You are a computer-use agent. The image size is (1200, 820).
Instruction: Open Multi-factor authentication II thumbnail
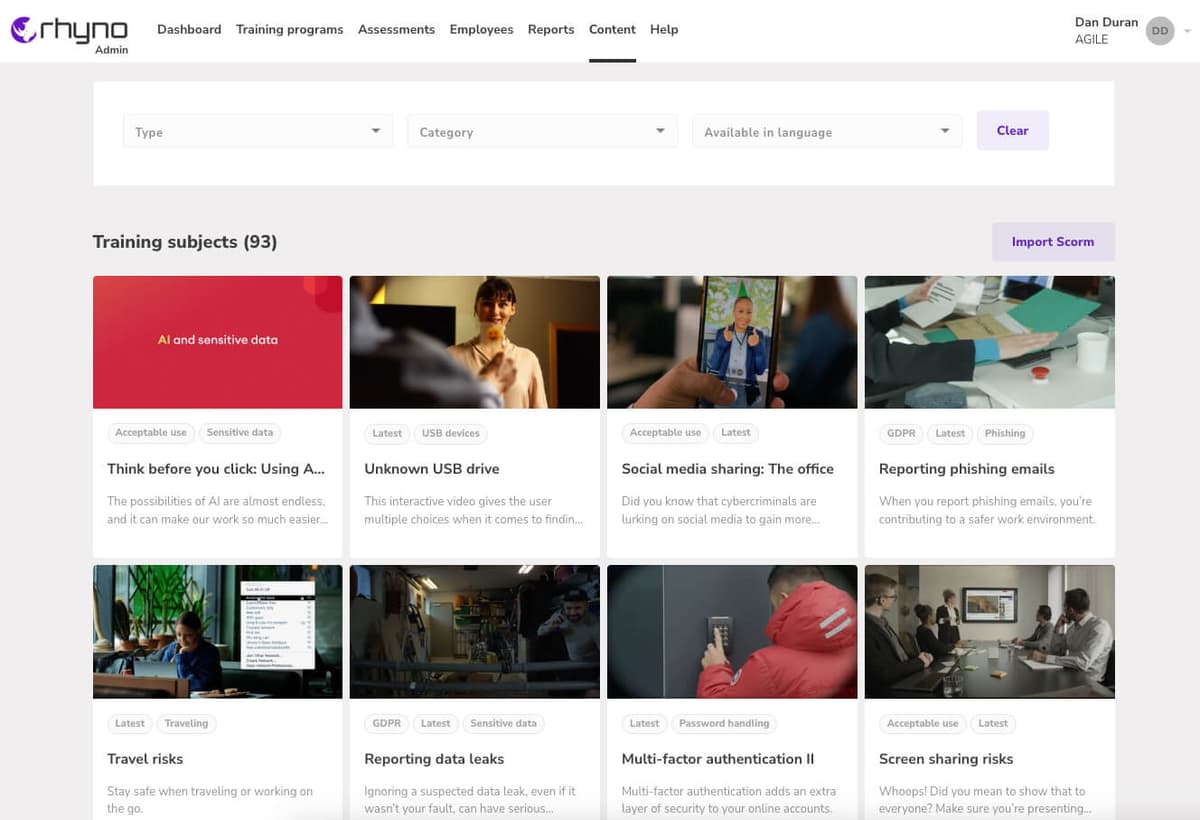(x=731, y=631)
